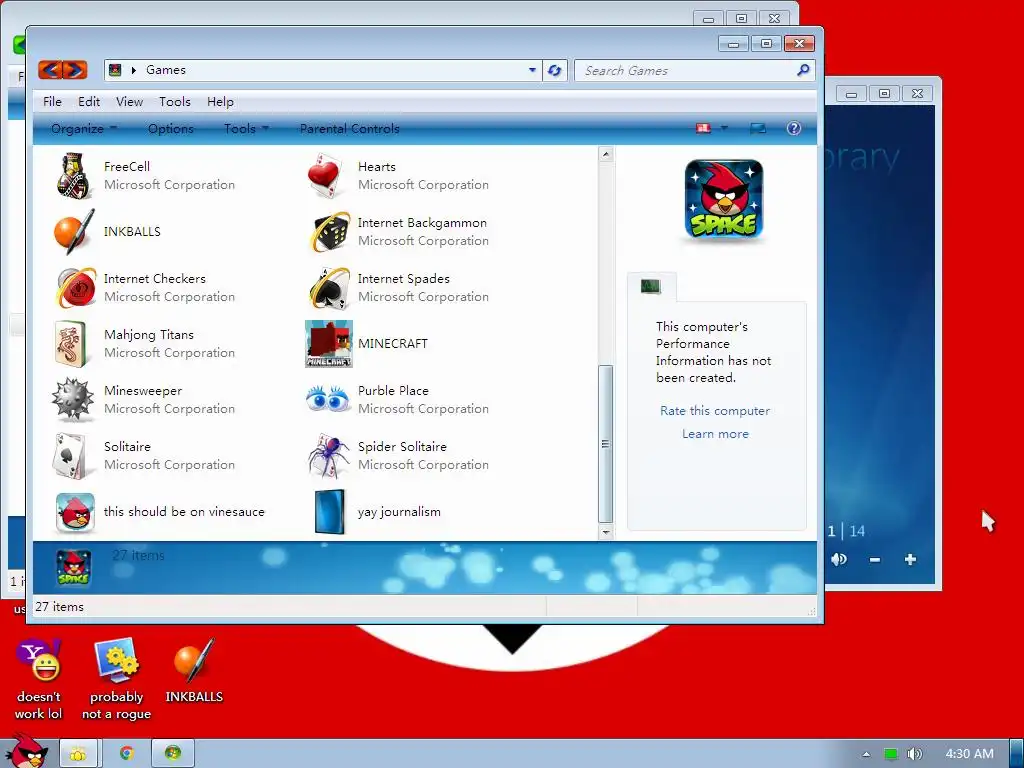Open 'probably not a rogue' desktop shortcut
Screen dimensions: 1024x768
(x=116, y=679)
